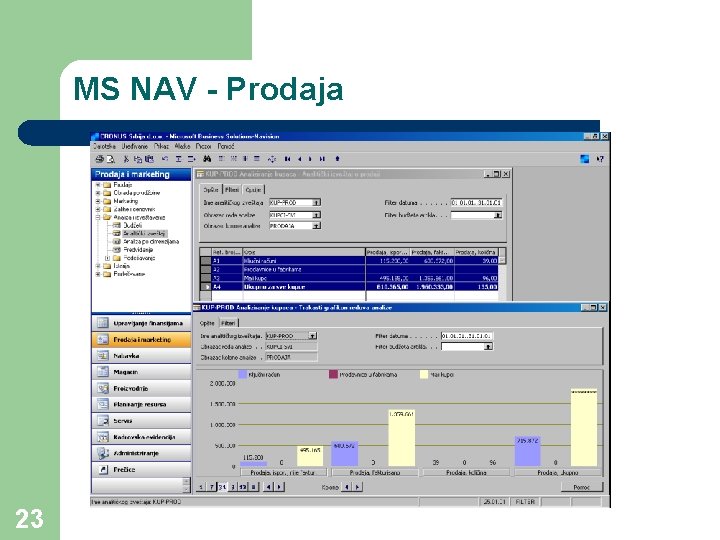Select the 7 period button
Viewport: 720px width, 540px height.
[x=212, y=487]
